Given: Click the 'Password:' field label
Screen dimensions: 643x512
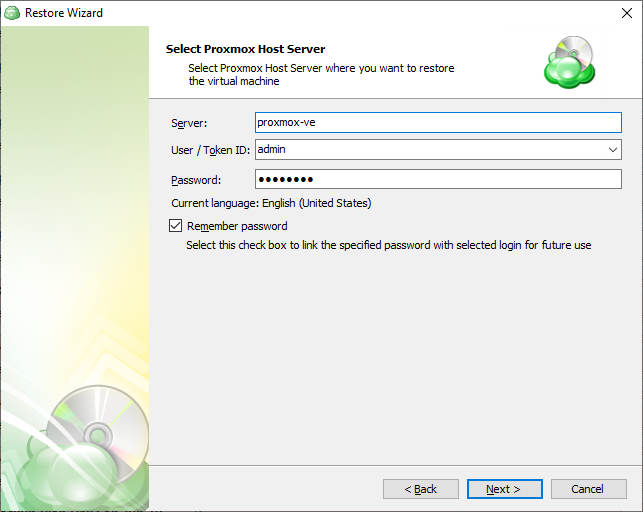Looking at the screenshot, I should pyautogui.click(x=196, y=180).
